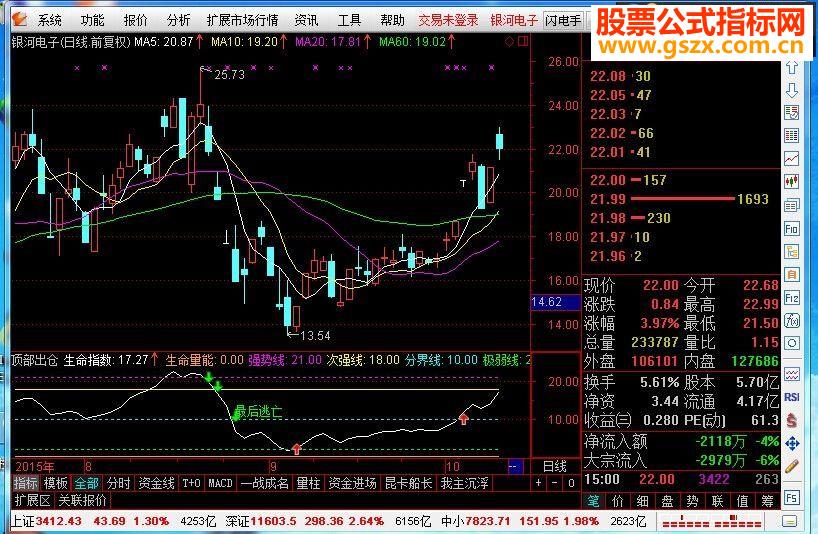Select the circle icon in right sidebar
This screenshot has width=818, height=534.
792,343
